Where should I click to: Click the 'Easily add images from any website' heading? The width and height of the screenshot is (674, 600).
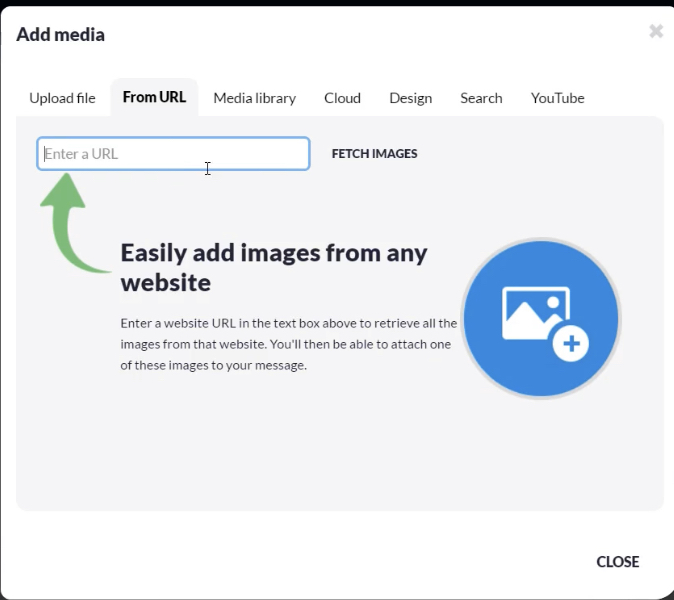coord(273,267)
